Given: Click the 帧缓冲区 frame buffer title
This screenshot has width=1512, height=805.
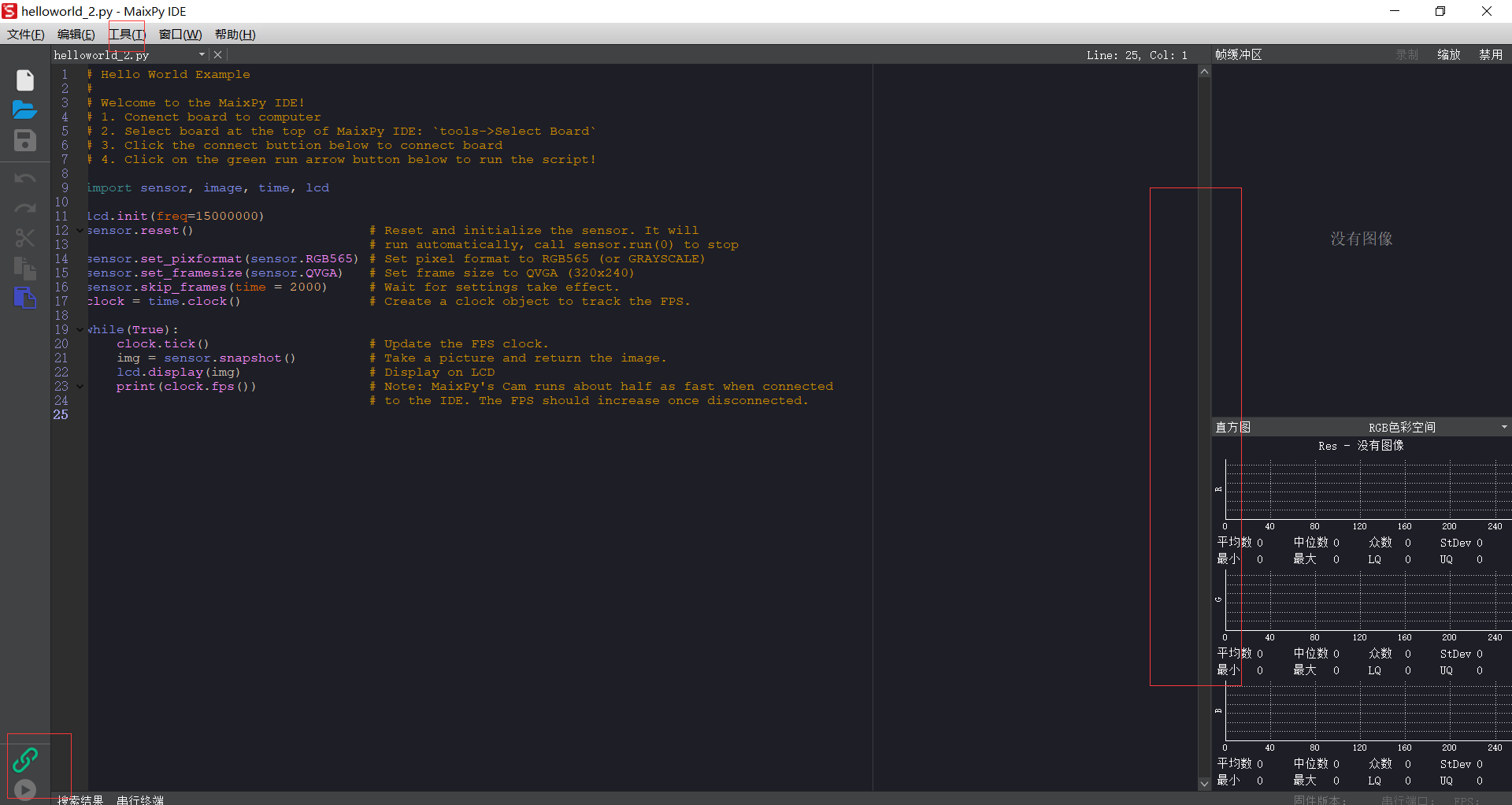Looking at the screenshot, I should point(1239,55).
